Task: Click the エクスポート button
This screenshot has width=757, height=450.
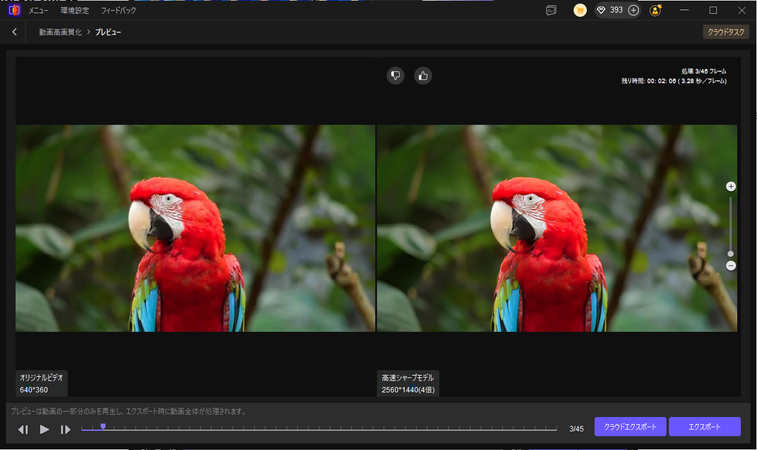Action: (x=704, y=427)
